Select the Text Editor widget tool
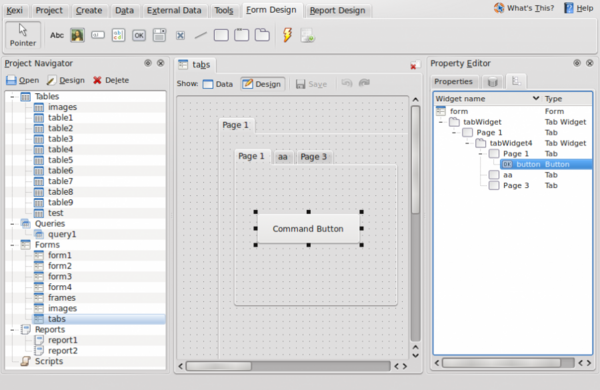600x390 pixels. point(118,36)
